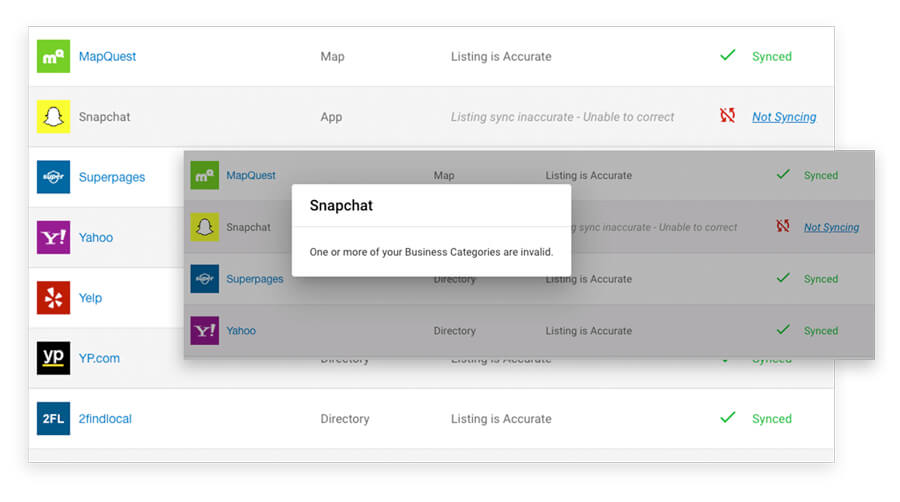Open the YP.com listing link
This screenshot has height=502, width=900.
click(99, 358)
